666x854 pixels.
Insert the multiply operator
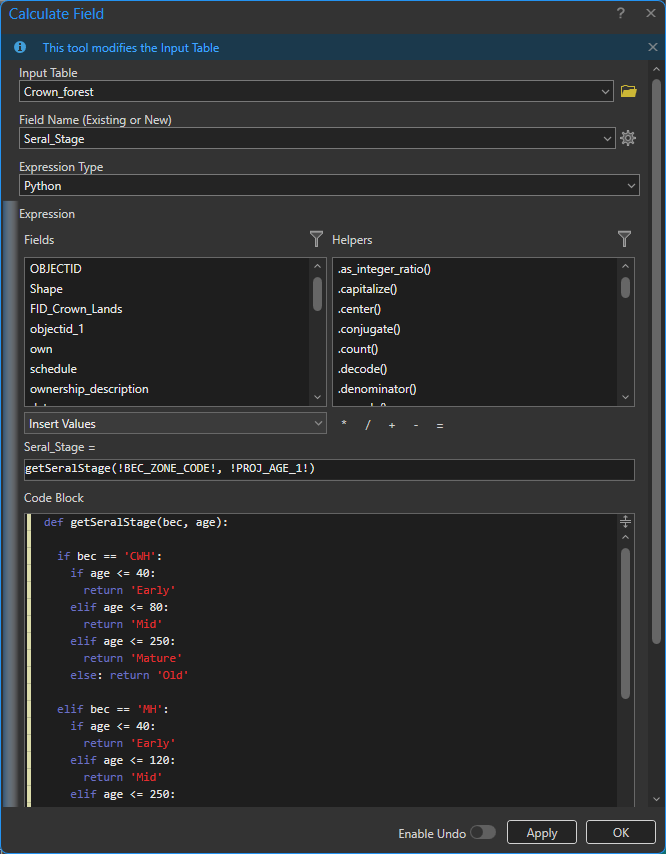tap(344, 425)
